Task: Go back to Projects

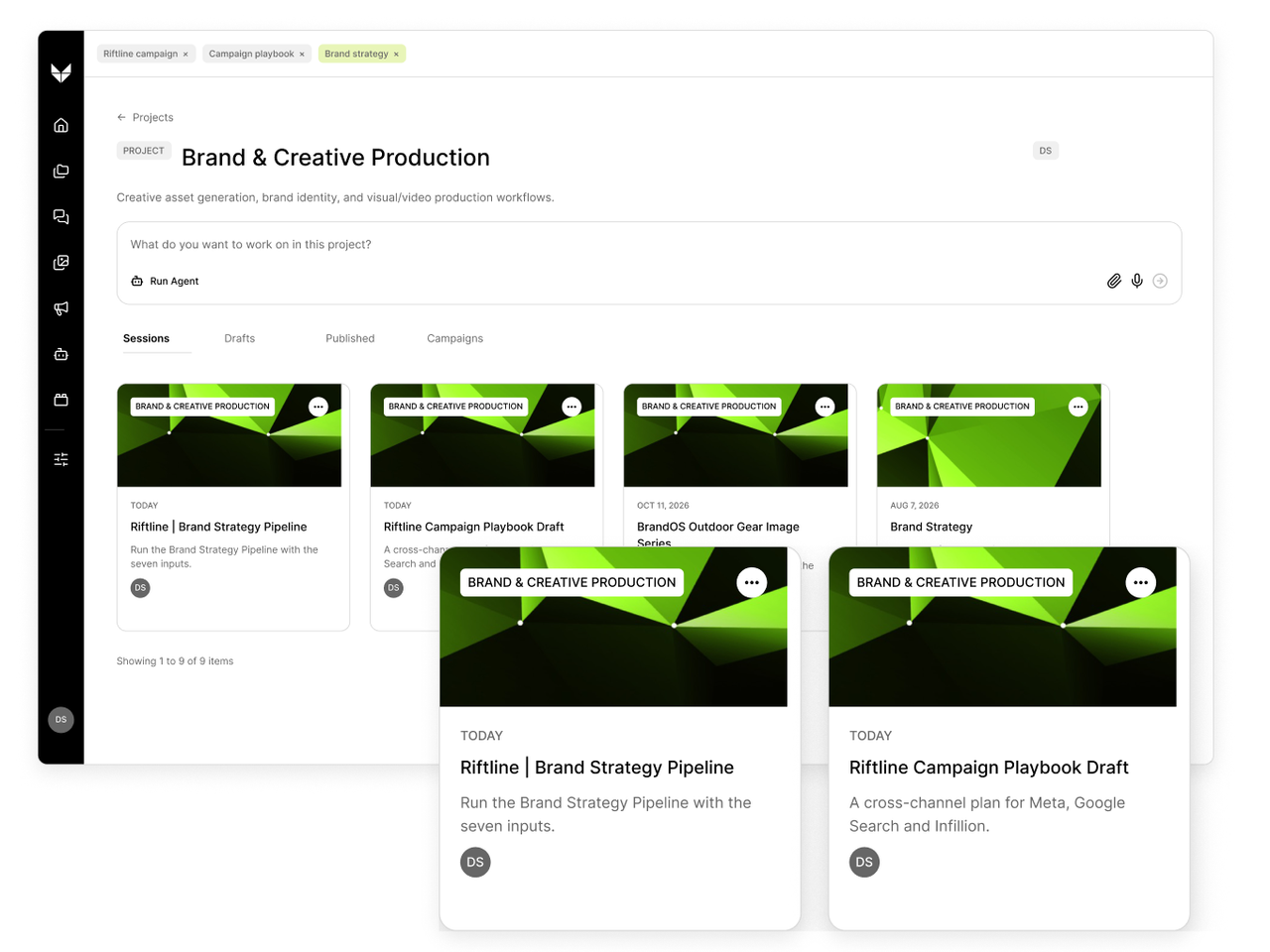Action: [145, 117]
